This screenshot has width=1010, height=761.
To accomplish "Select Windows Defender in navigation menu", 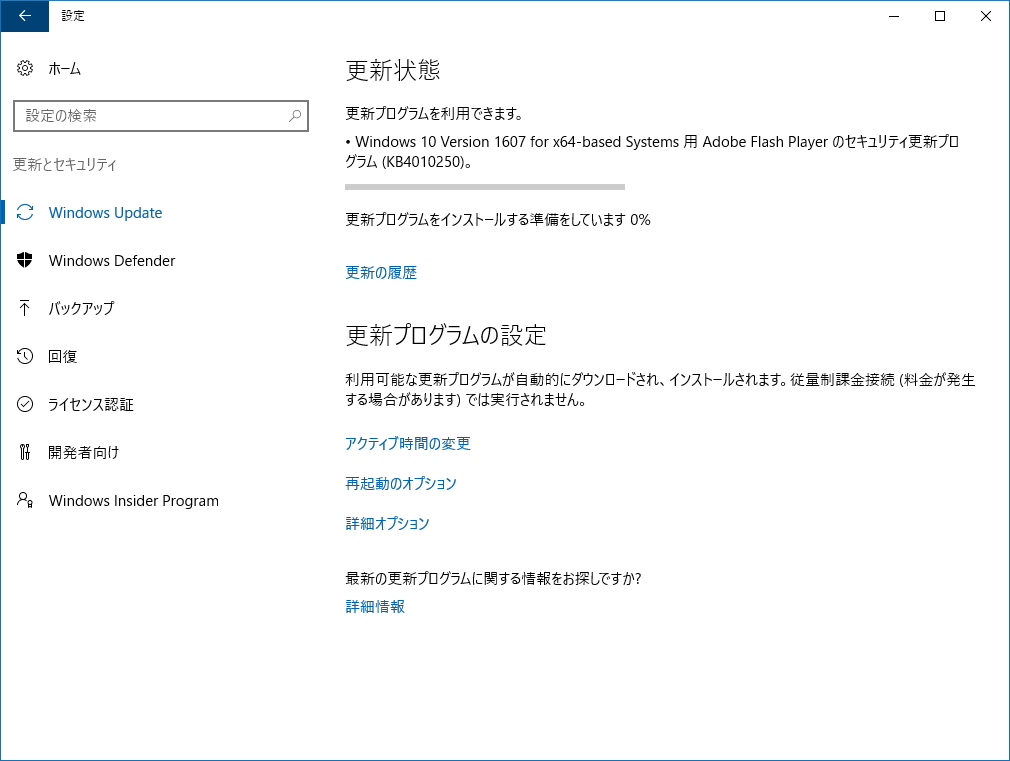I will [x=110, y=260].
